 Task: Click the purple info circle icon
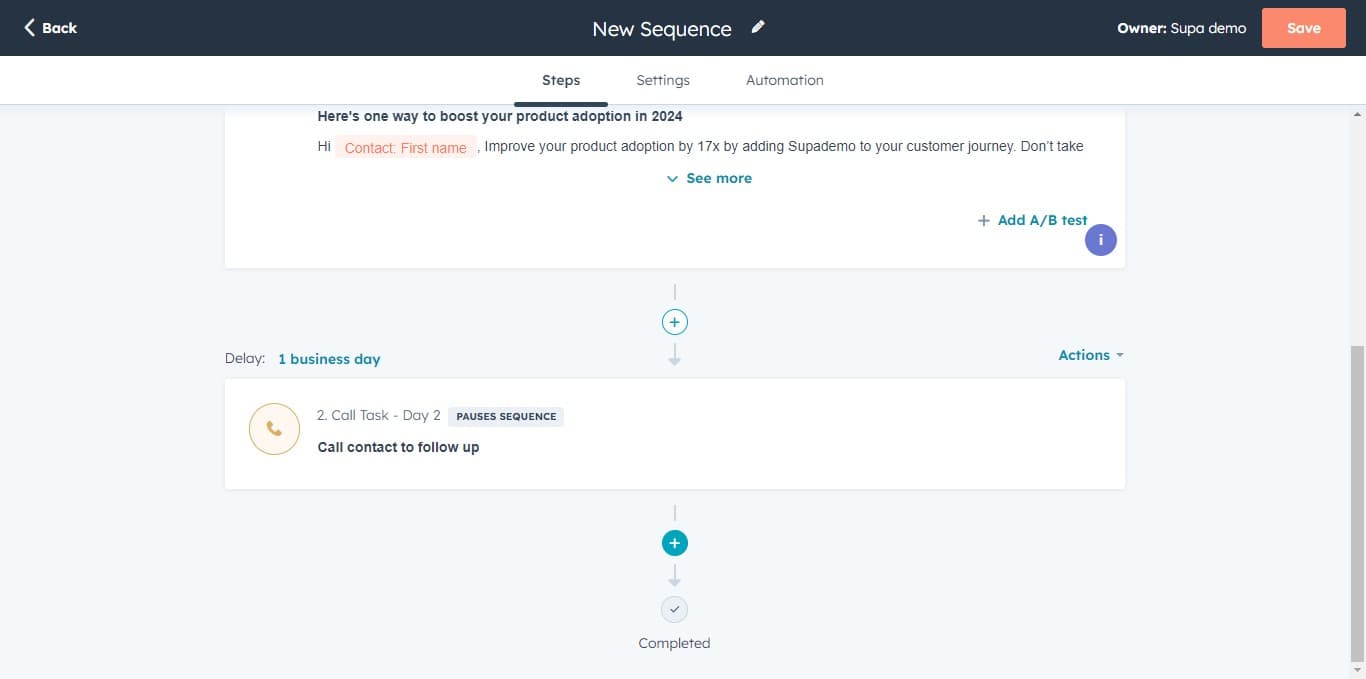tap(1100, 240)
